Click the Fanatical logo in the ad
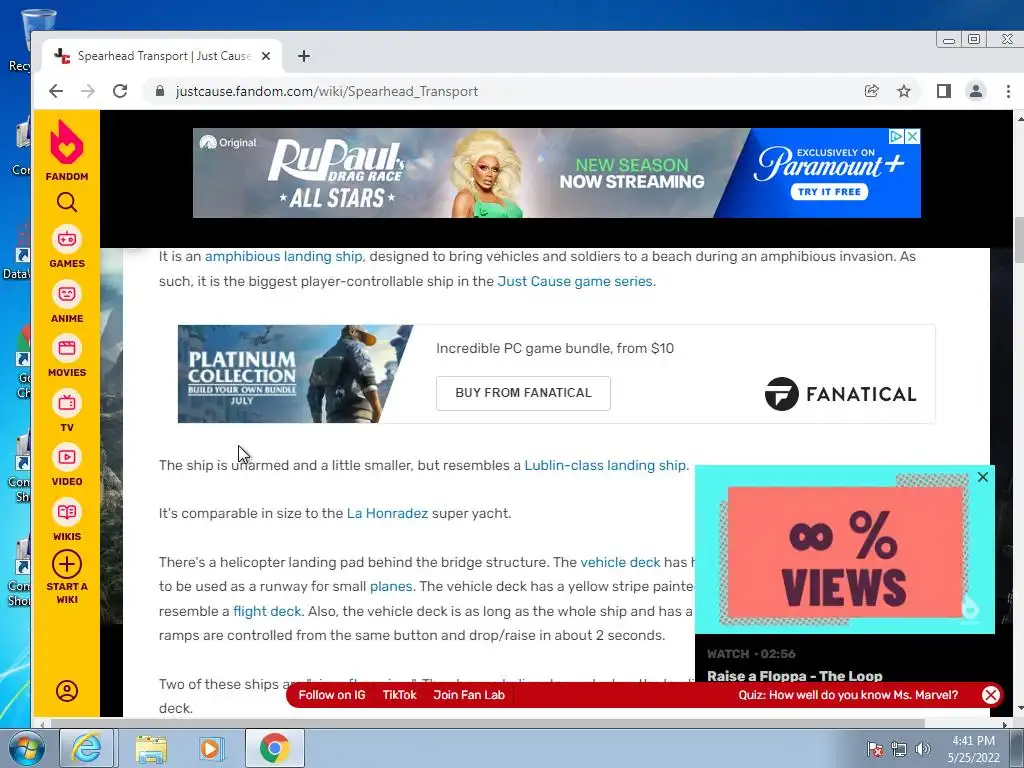This screenshot has height=768, width=1024. pos(840,394)
